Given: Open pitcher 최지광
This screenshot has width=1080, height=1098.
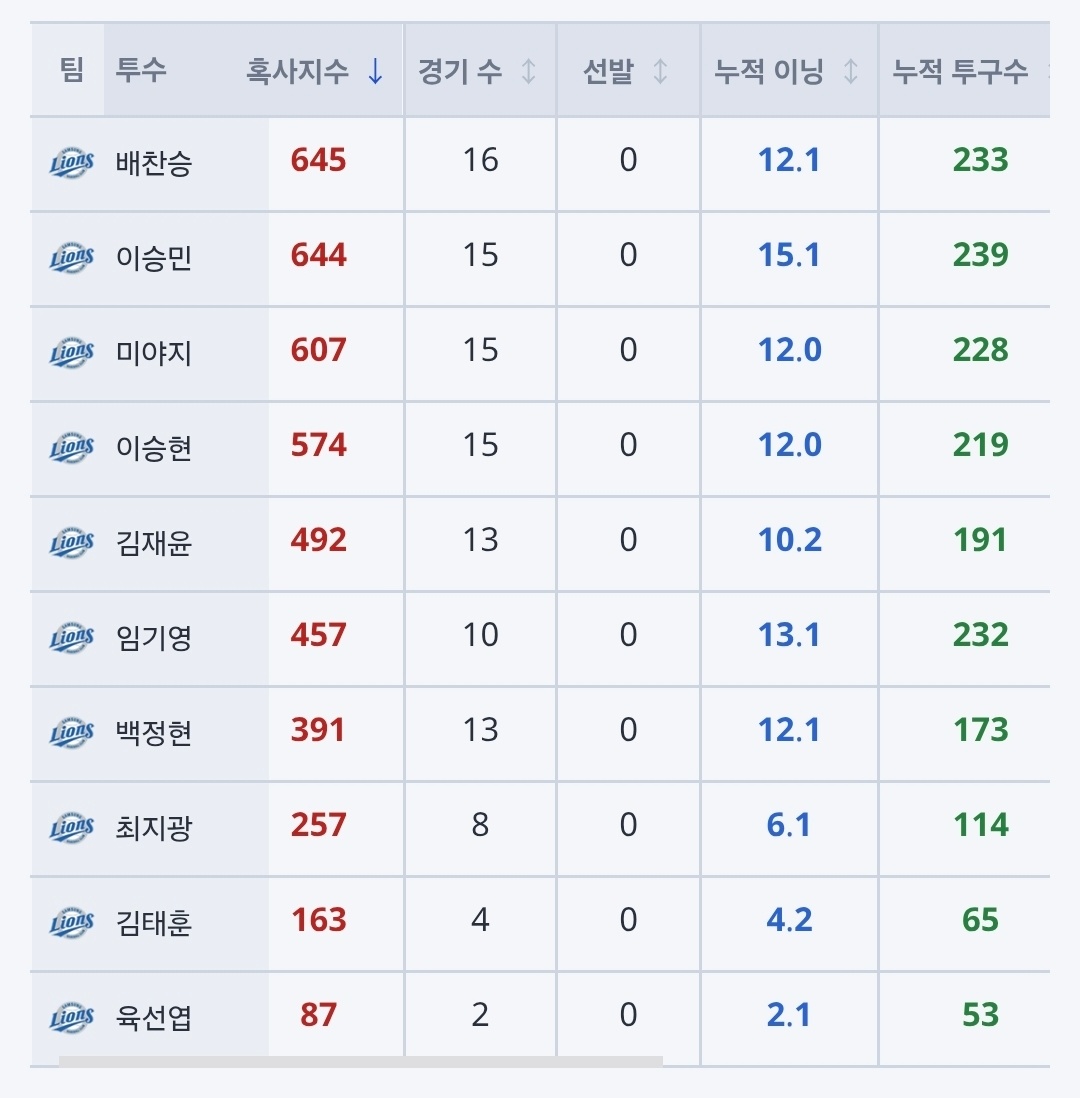Looking at the screenshot, I should (154, 828).
